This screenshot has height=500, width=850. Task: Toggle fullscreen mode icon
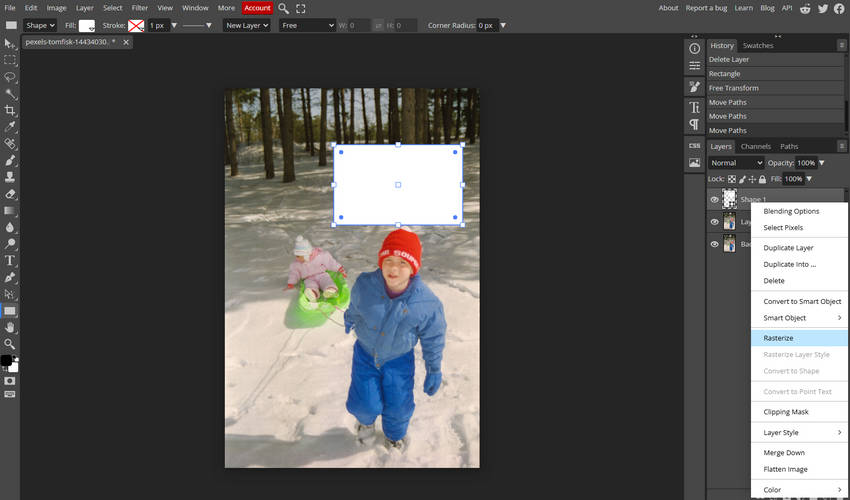coord(301,8)
